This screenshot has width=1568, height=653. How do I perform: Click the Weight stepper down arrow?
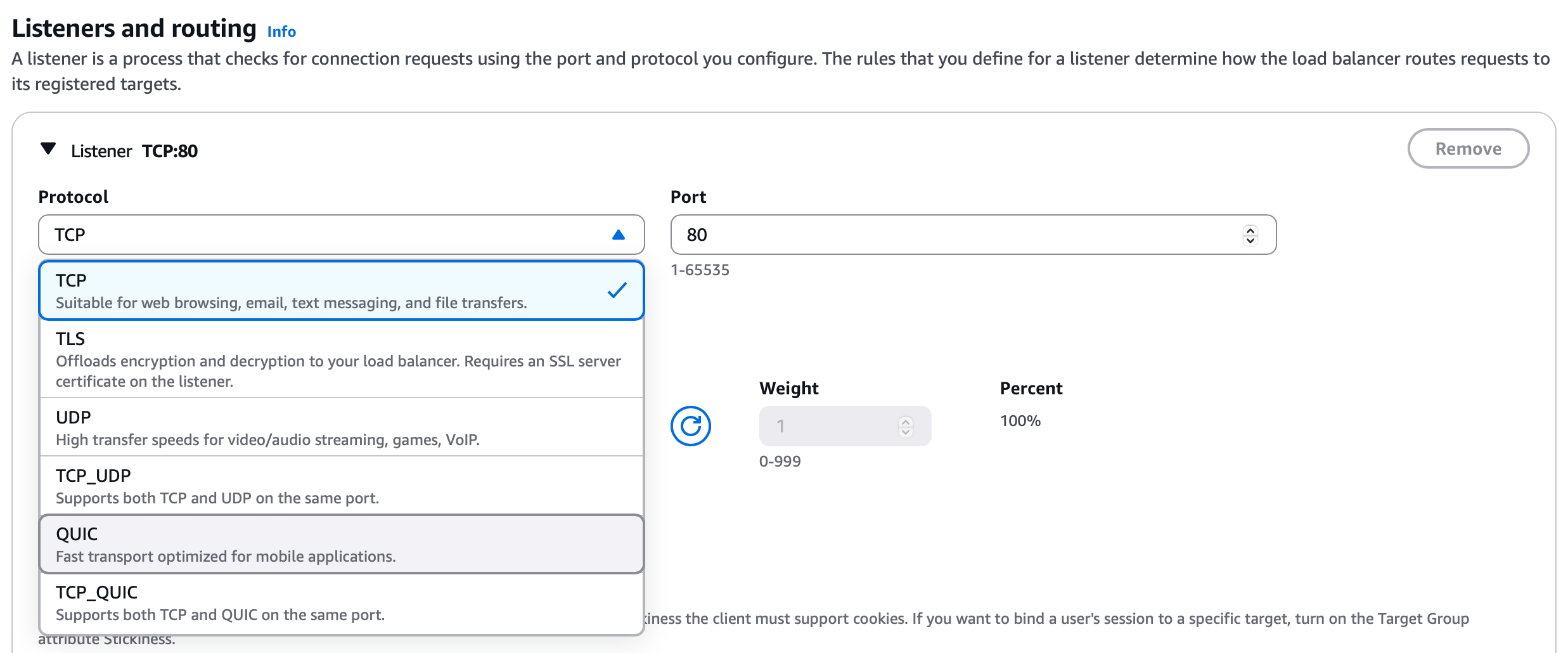click(906, 432)
